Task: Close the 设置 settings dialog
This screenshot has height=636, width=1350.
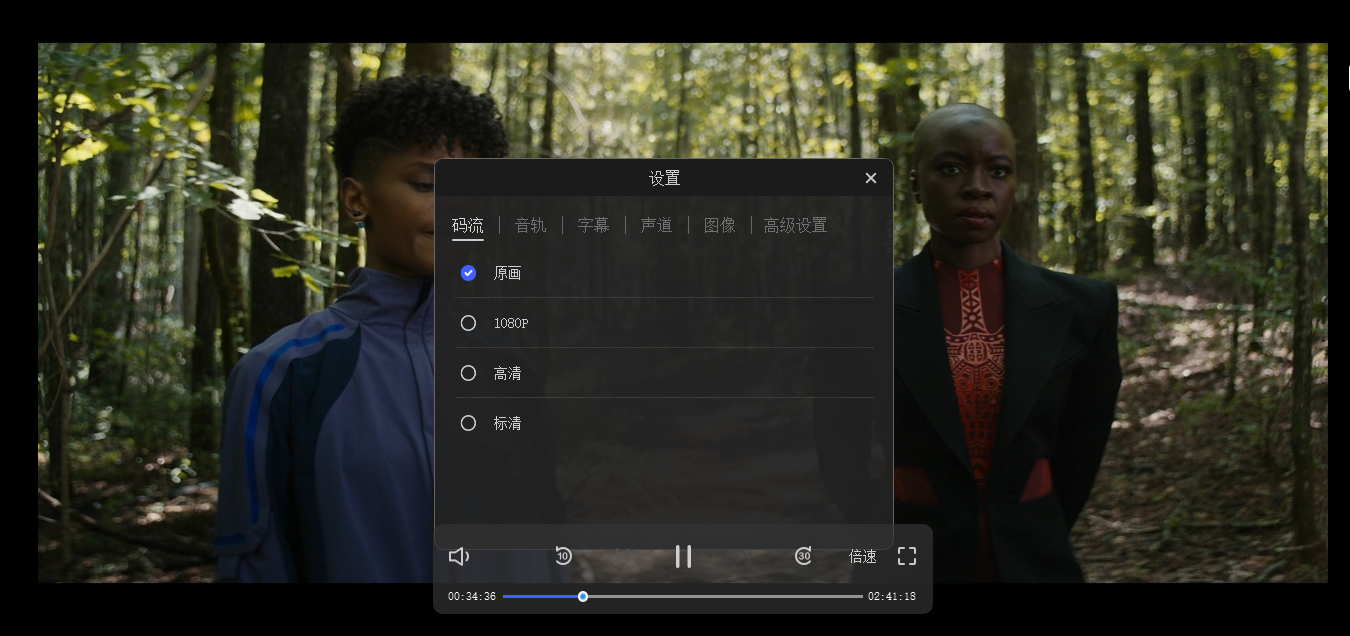Action: click(x=871, y=178)
